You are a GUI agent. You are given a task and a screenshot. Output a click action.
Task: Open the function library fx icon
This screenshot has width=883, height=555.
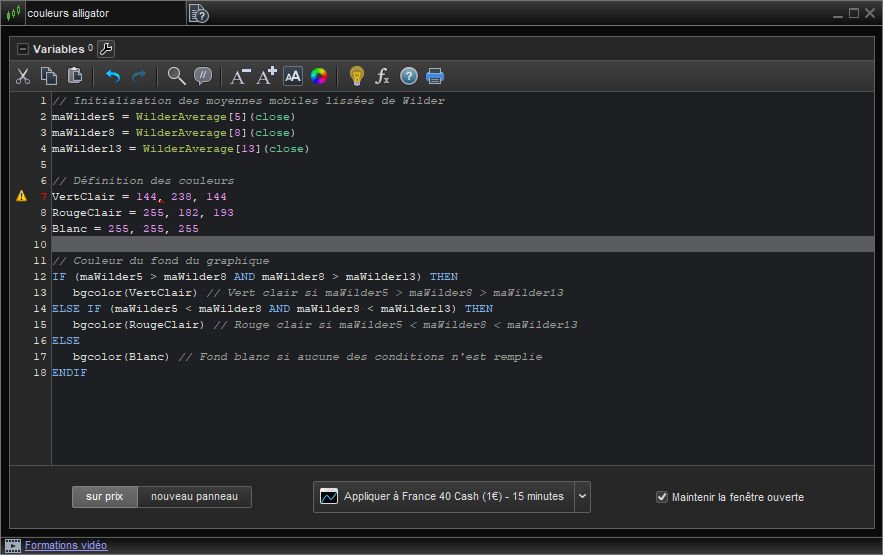click(x=382, y=76)
